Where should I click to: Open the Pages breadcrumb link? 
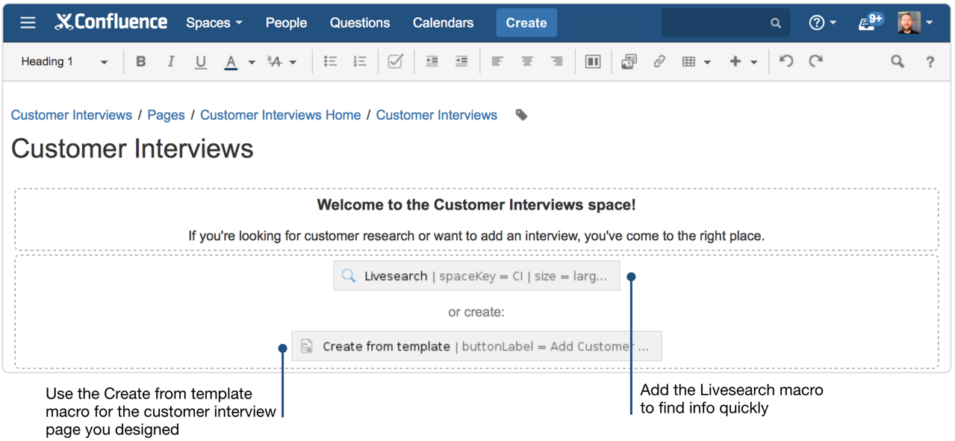tap(166, 115)
